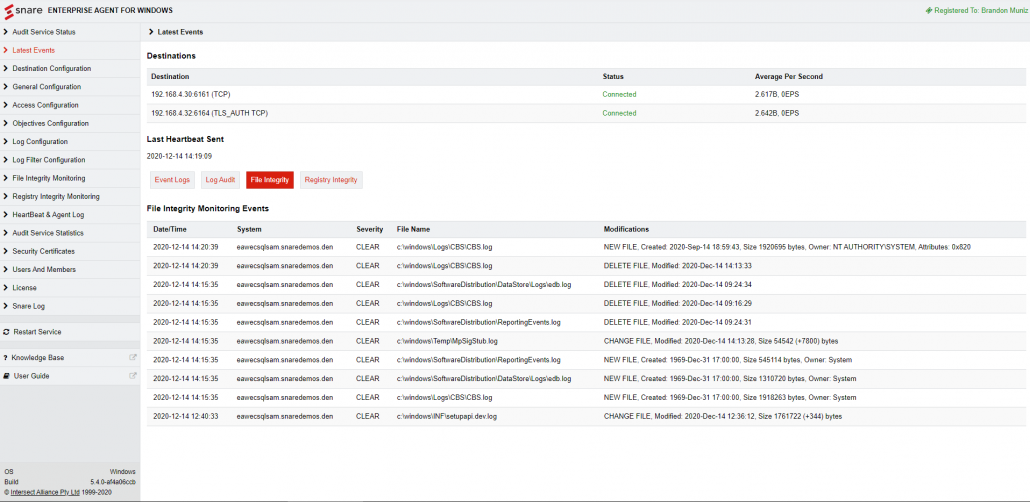Open Users And Members page
The image size is (1030, 502).
tap(44, 269)
